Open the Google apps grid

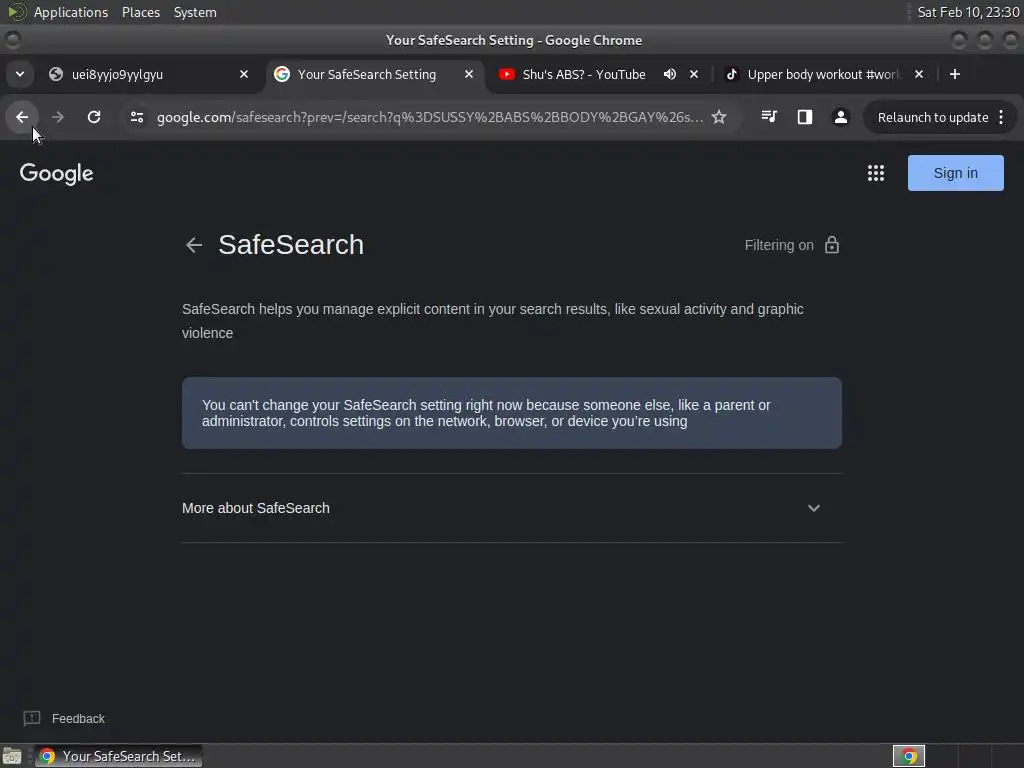(x=875, y=173)
